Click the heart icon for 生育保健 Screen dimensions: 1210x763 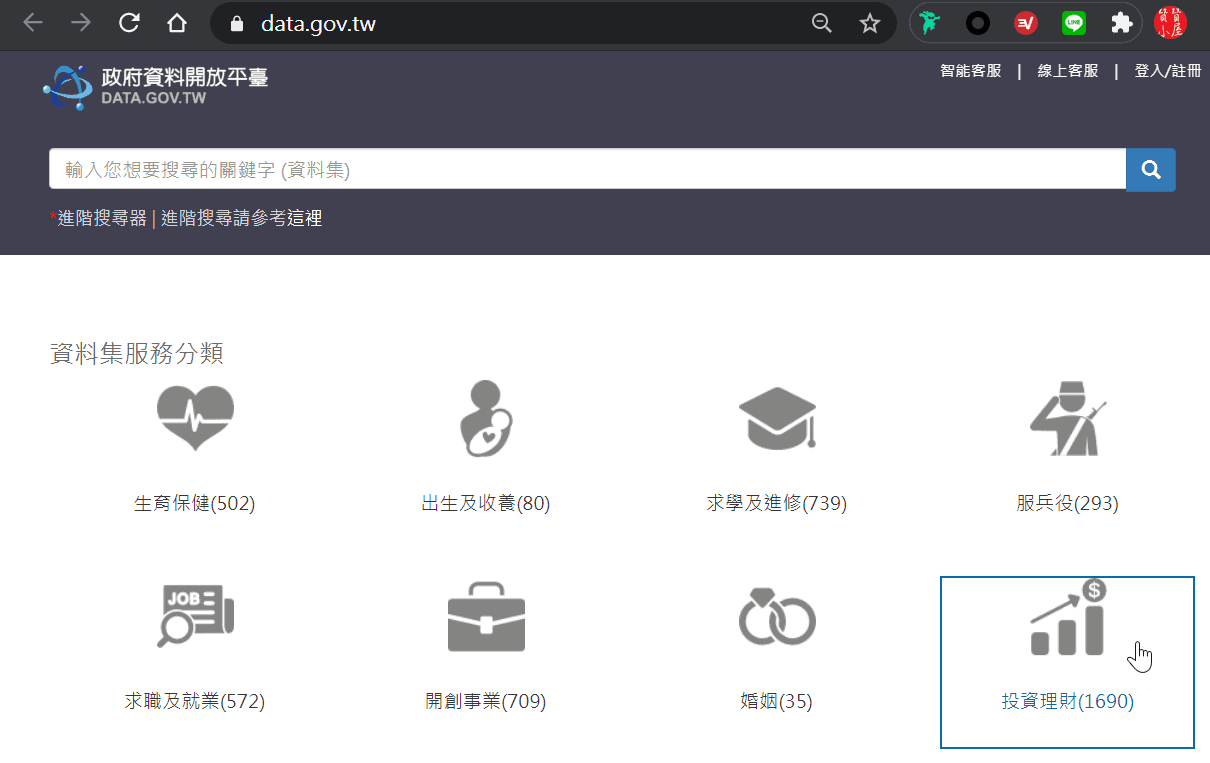tap(195, 418)
